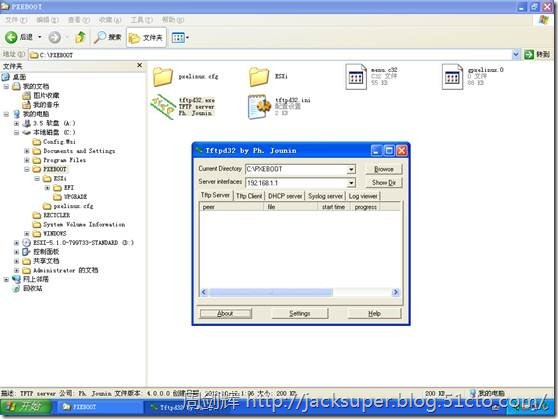The width and height of the screenshot is (558, 419).
Task: Switch to the Syslog server tab
Action: [326, 196]
